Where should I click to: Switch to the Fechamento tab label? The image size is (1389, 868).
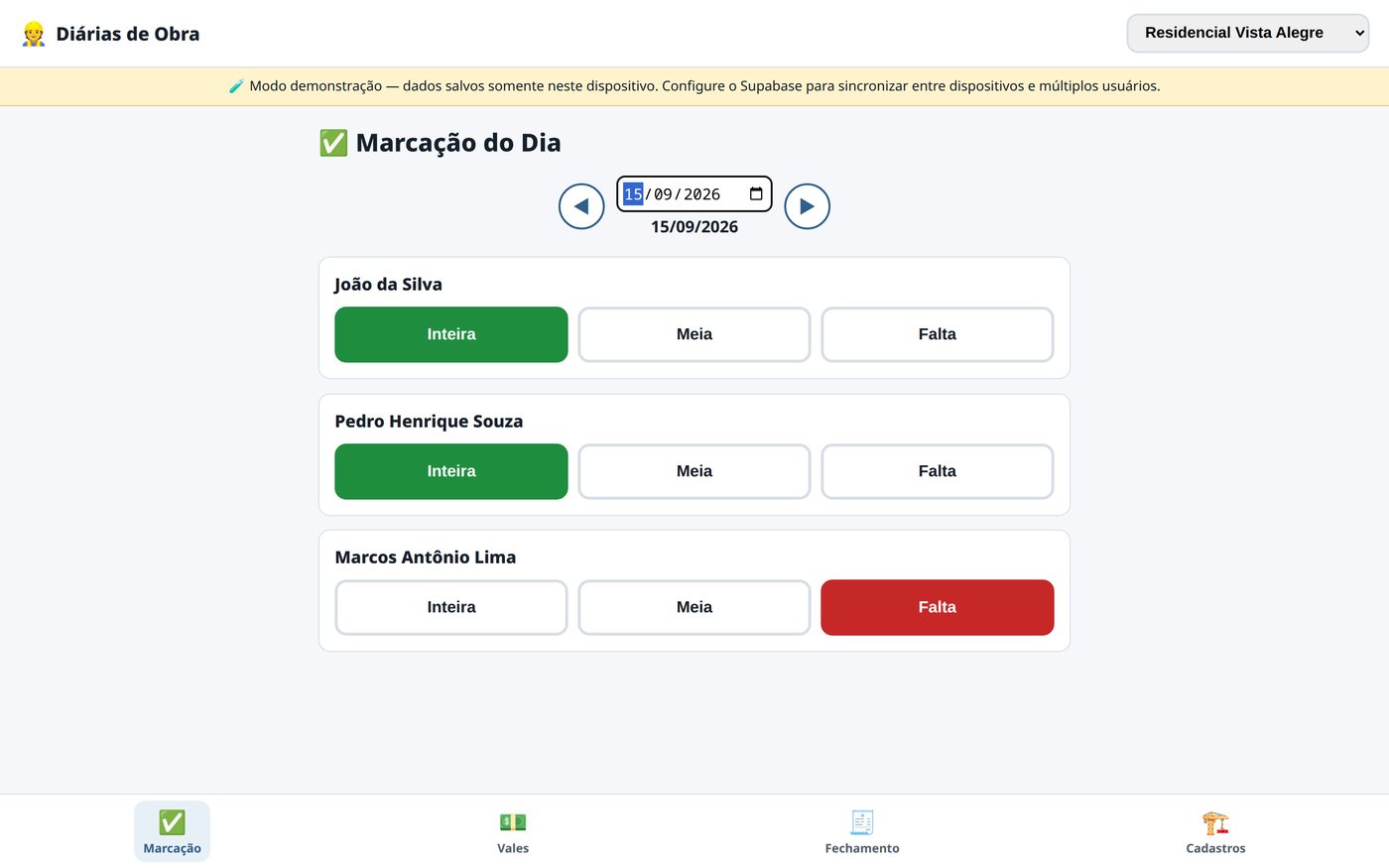coord(862,848)
